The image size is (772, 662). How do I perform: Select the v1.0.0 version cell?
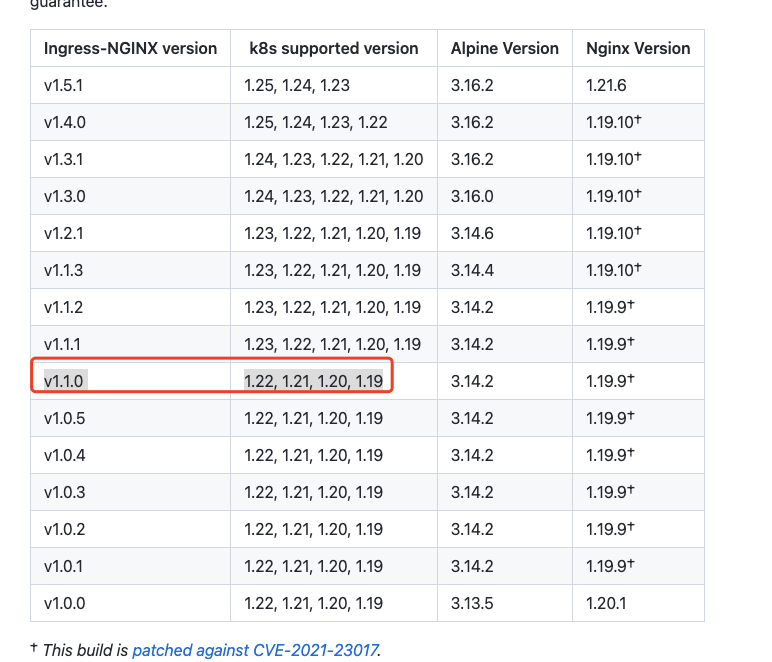(x=130, y=603)
